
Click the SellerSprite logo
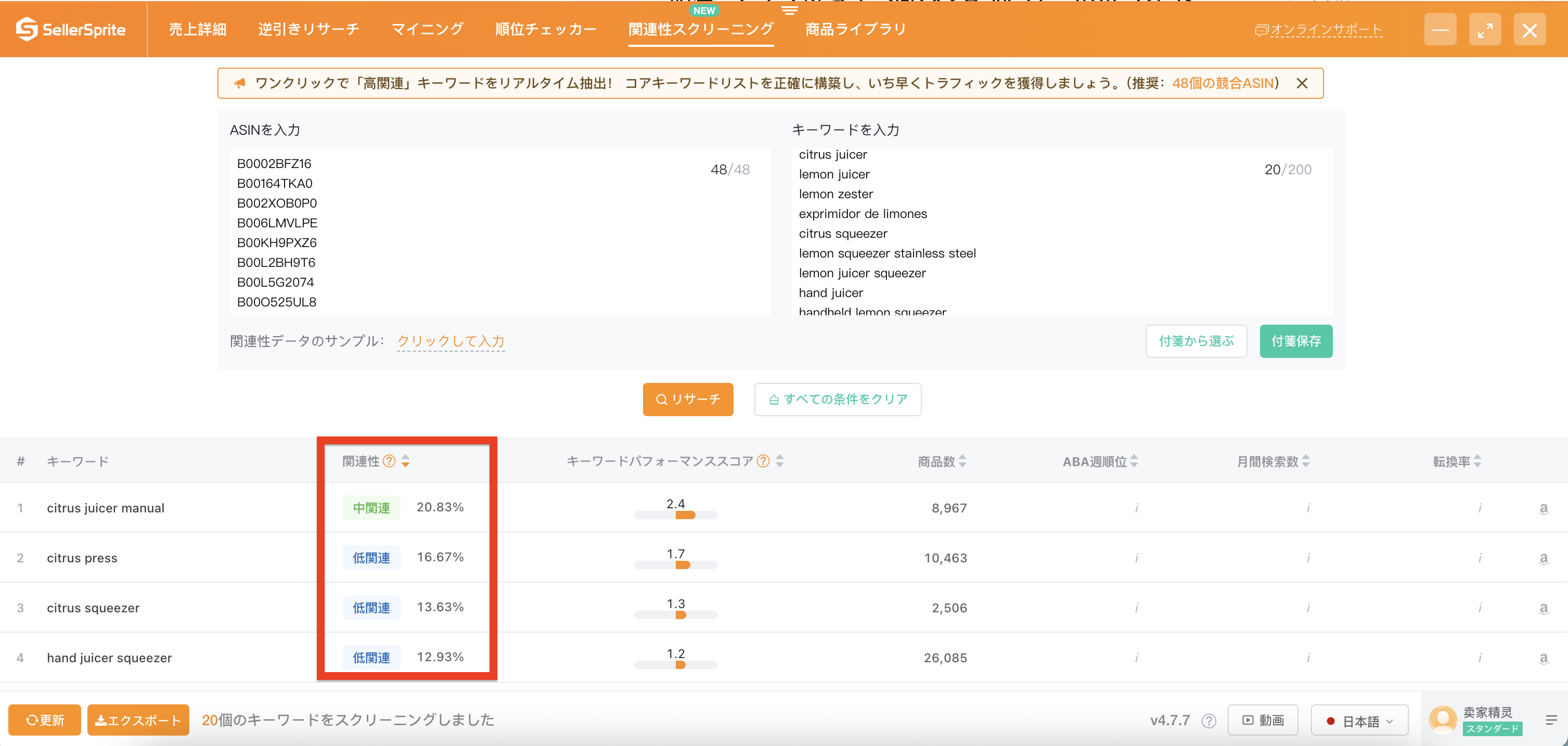point(71,29)
